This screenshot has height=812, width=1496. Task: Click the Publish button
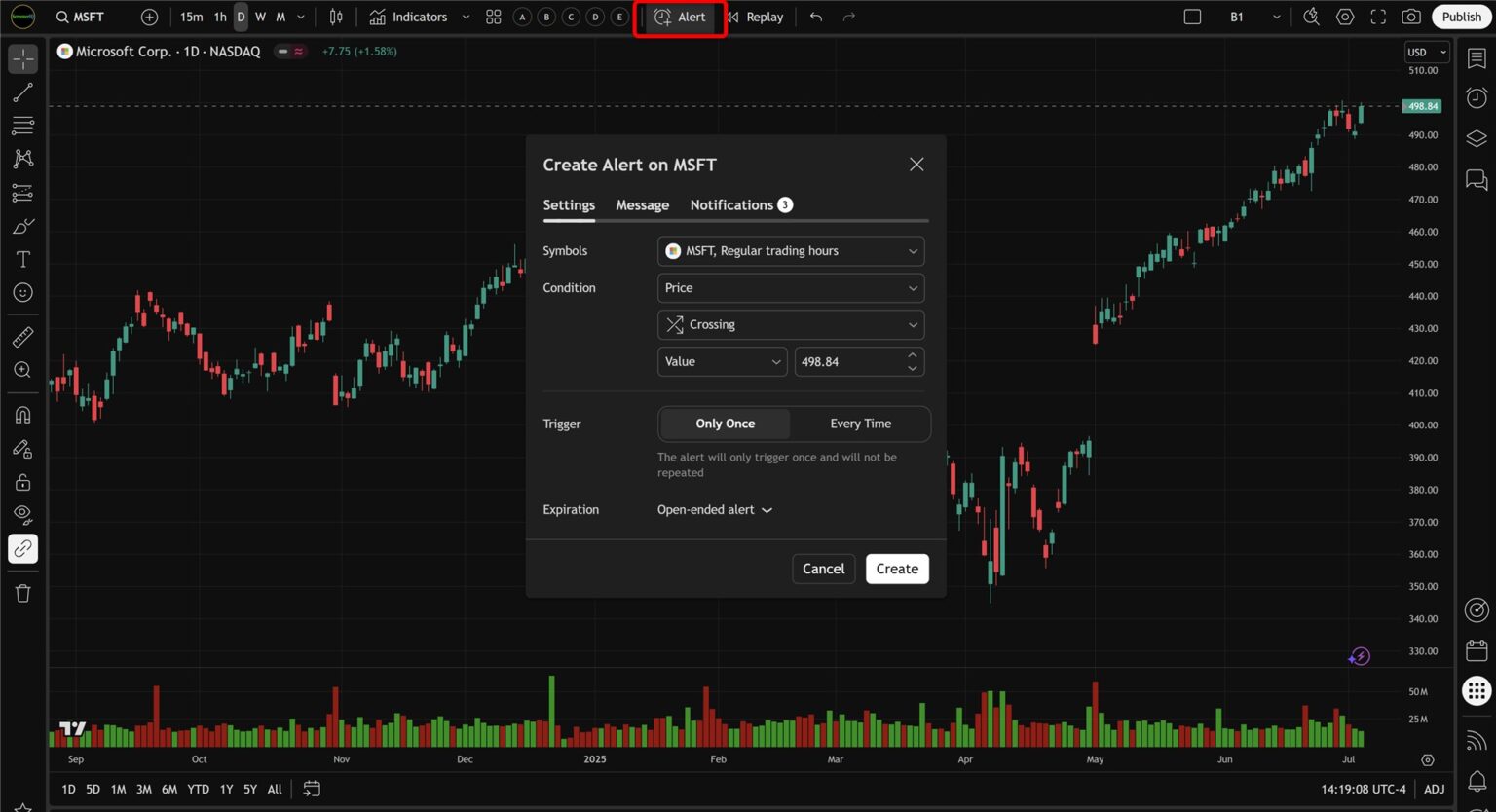tap(1461, 17)
